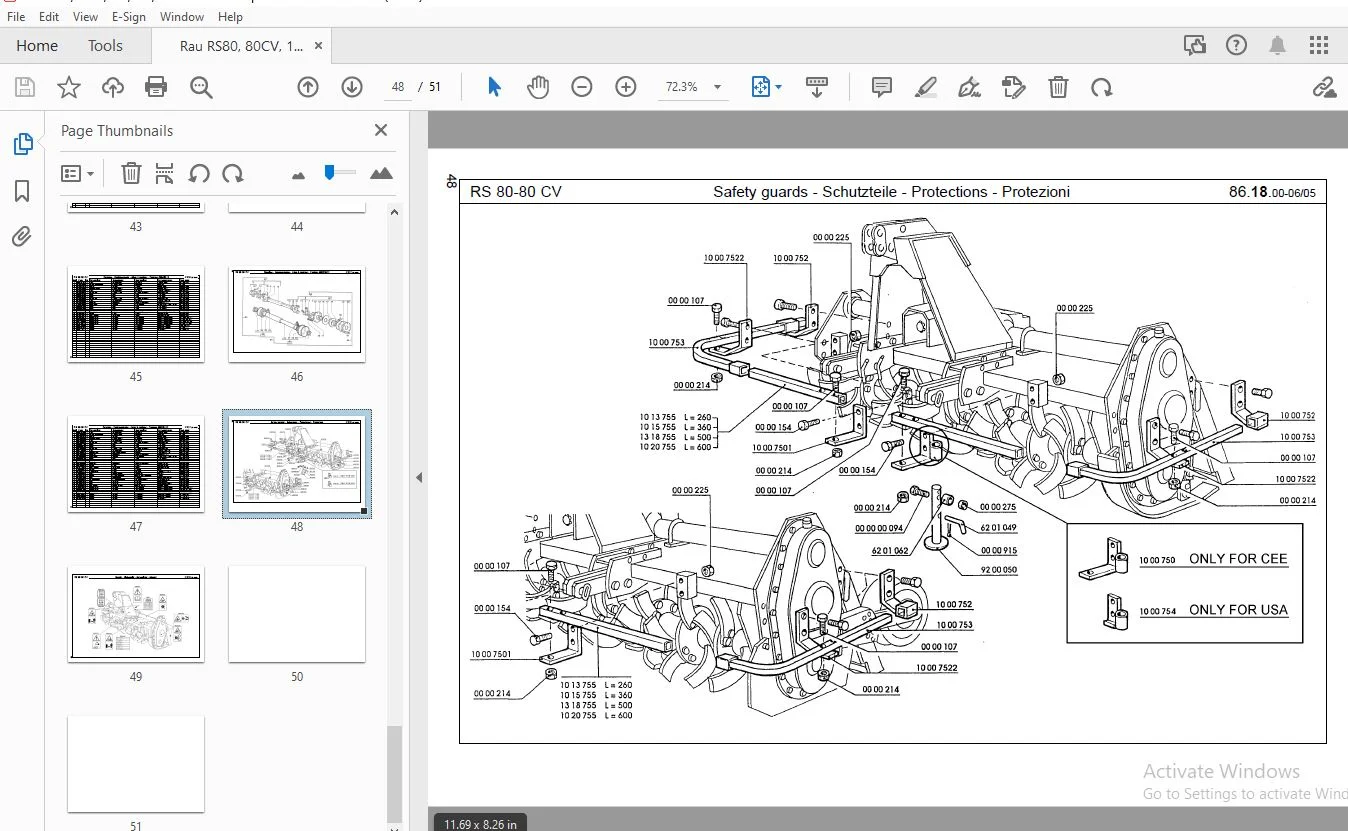Open the Attachments paperclip panel
Screen dimensions: 1348x831
coord(22,236)
